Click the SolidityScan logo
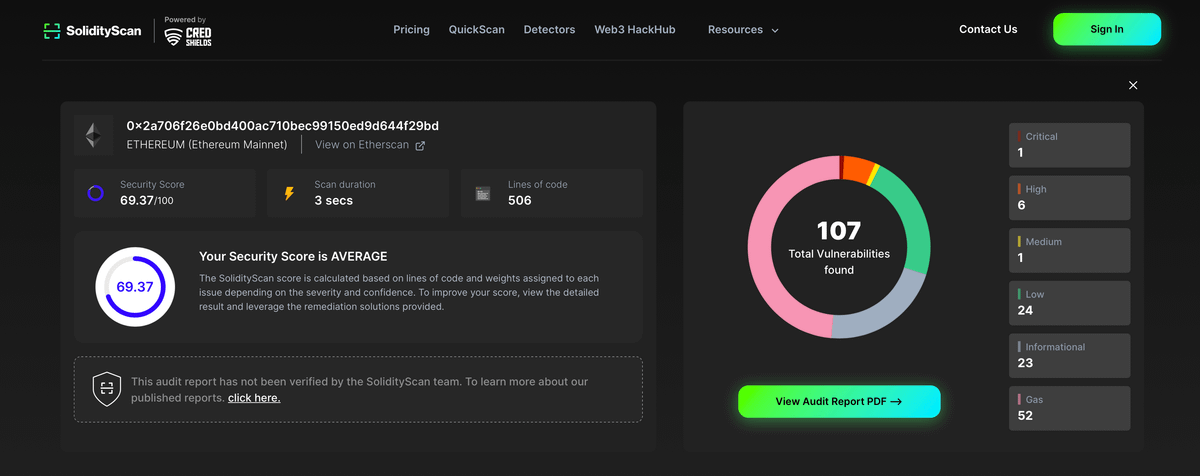The height and width of the screenshot is (476, 1200). click(x=92, y=31)
